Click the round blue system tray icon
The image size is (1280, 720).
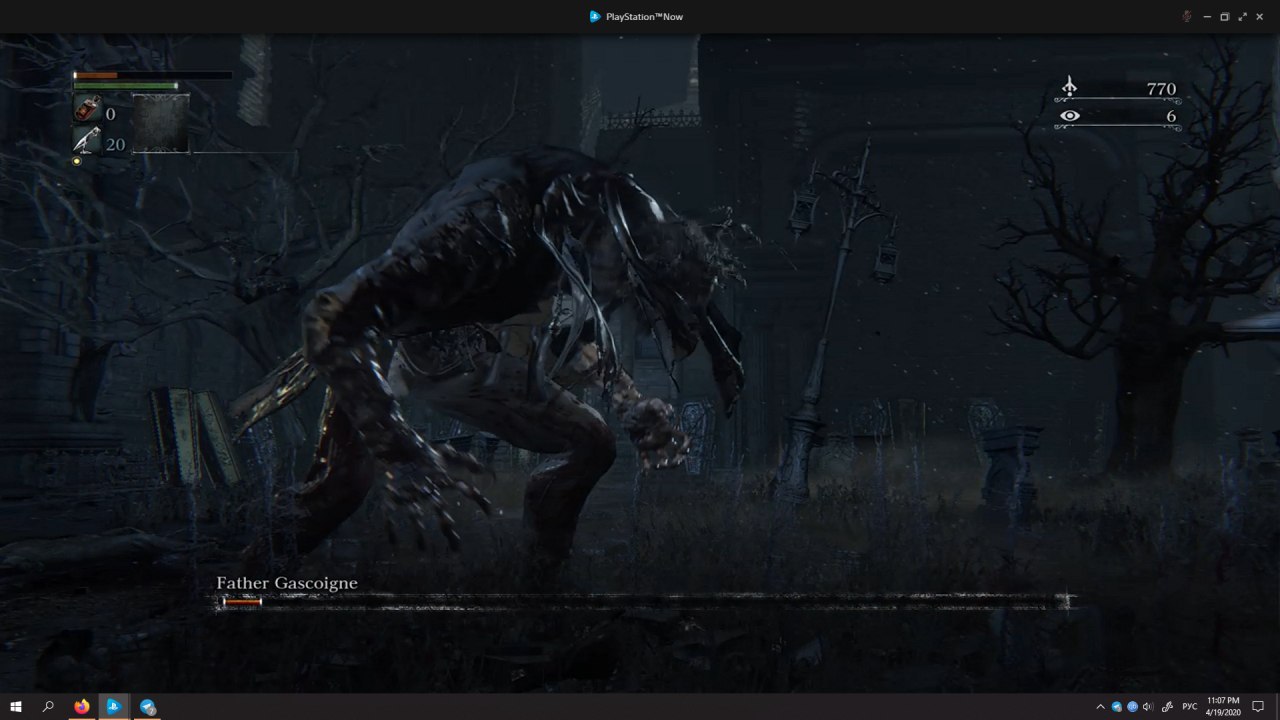pyautogui.click(x=1132, y=707)
